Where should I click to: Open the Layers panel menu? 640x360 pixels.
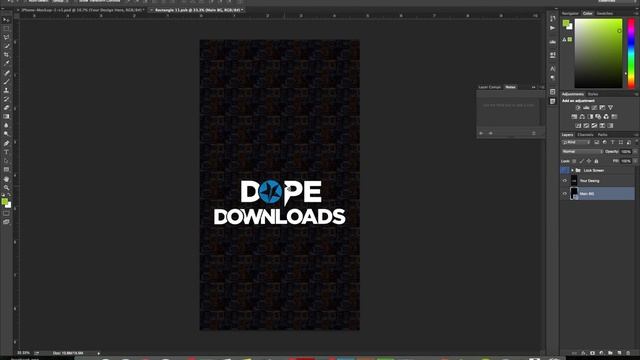[x=636, y=135]
